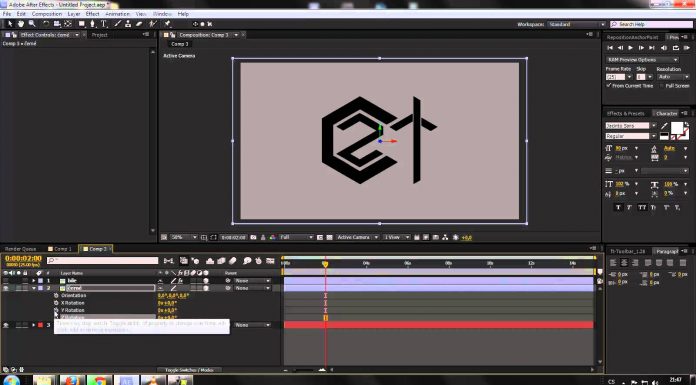The width and height of the screenshot is (696, 385).
Task: Jump to last frame in Preview panel
Action: tap(652, 48)
